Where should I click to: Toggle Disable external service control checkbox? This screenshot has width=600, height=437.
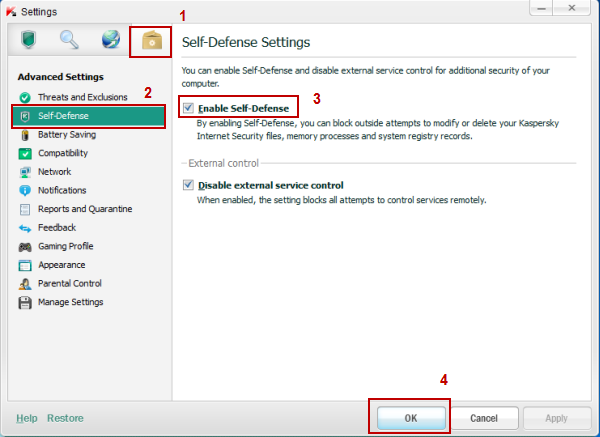pyautogui.click(x=188, y=185)
